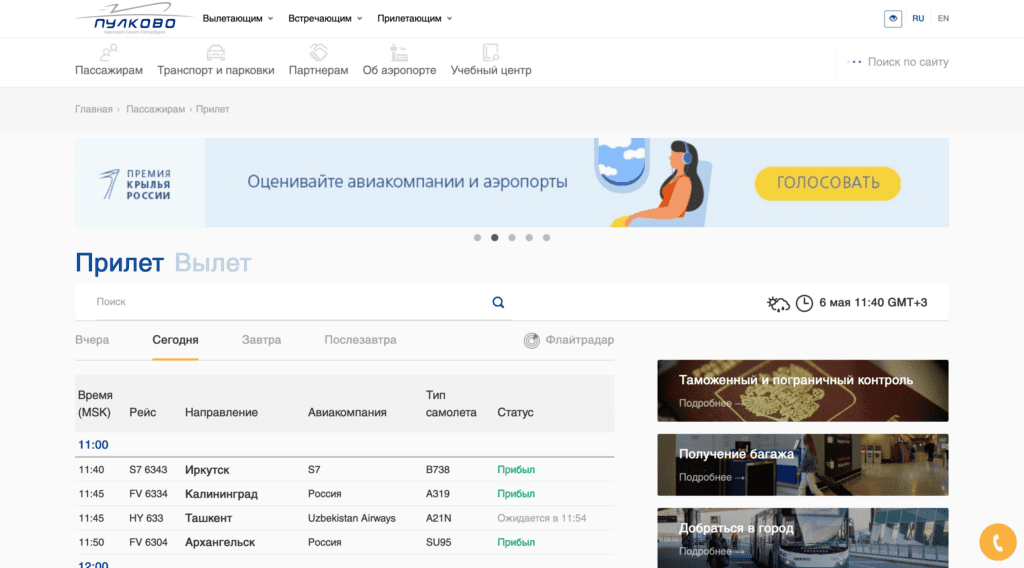This screenshot has width=1024, height=568.
Task: Open the Об аэропорте tower icon
Action: tap(399, 52)
